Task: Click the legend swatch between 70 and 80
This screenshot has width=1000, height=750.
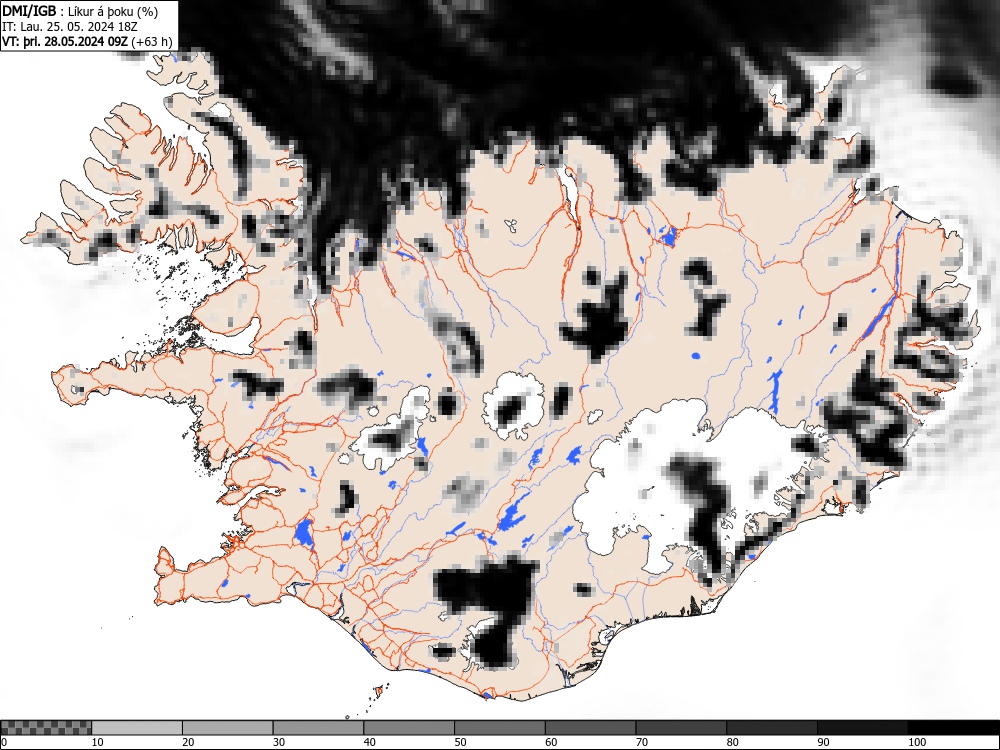Action: (680, 728)
